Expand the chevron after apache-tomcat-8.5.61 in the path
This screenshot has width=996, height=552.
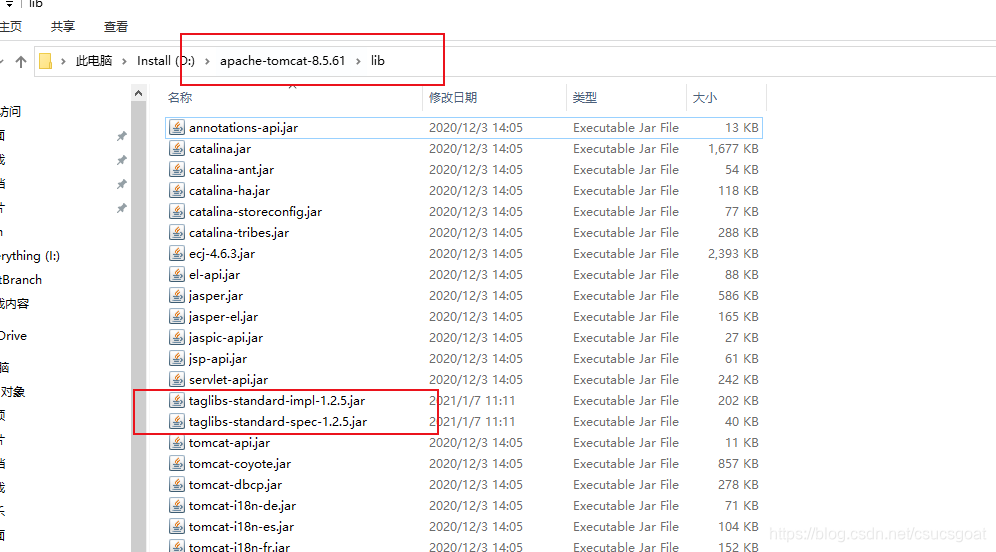[358, 61]
